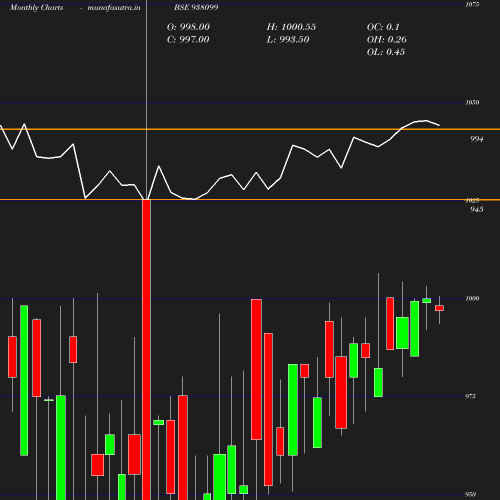Click the "1000" price axis label
500x500 pixels.
click(472, 298)
